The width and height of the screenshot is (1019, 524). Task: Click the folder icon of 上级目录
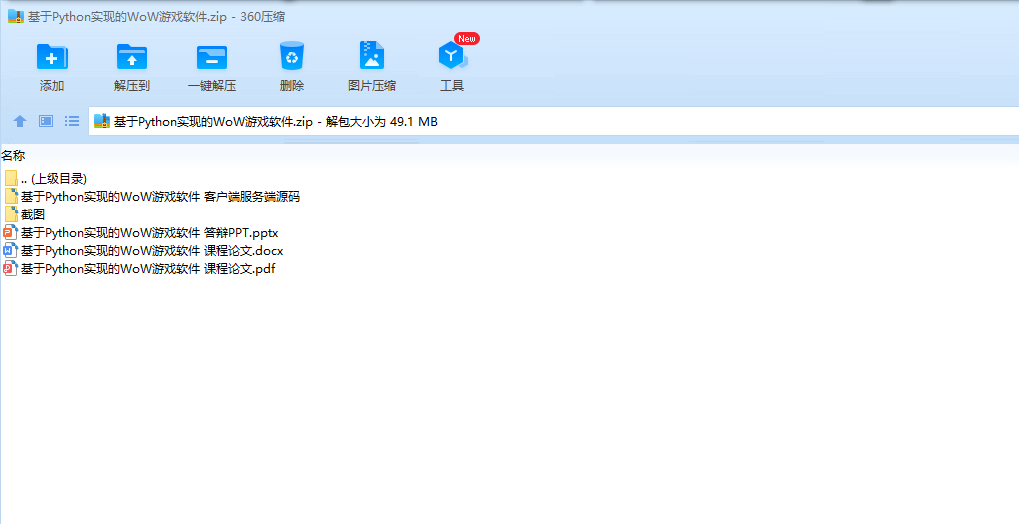[x=11, y=178]
